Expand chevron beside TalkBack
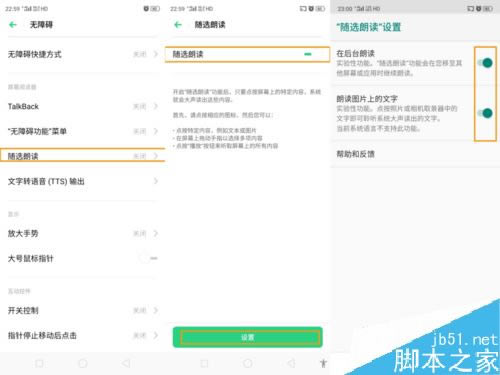500x375 pixels. (156, 106)
